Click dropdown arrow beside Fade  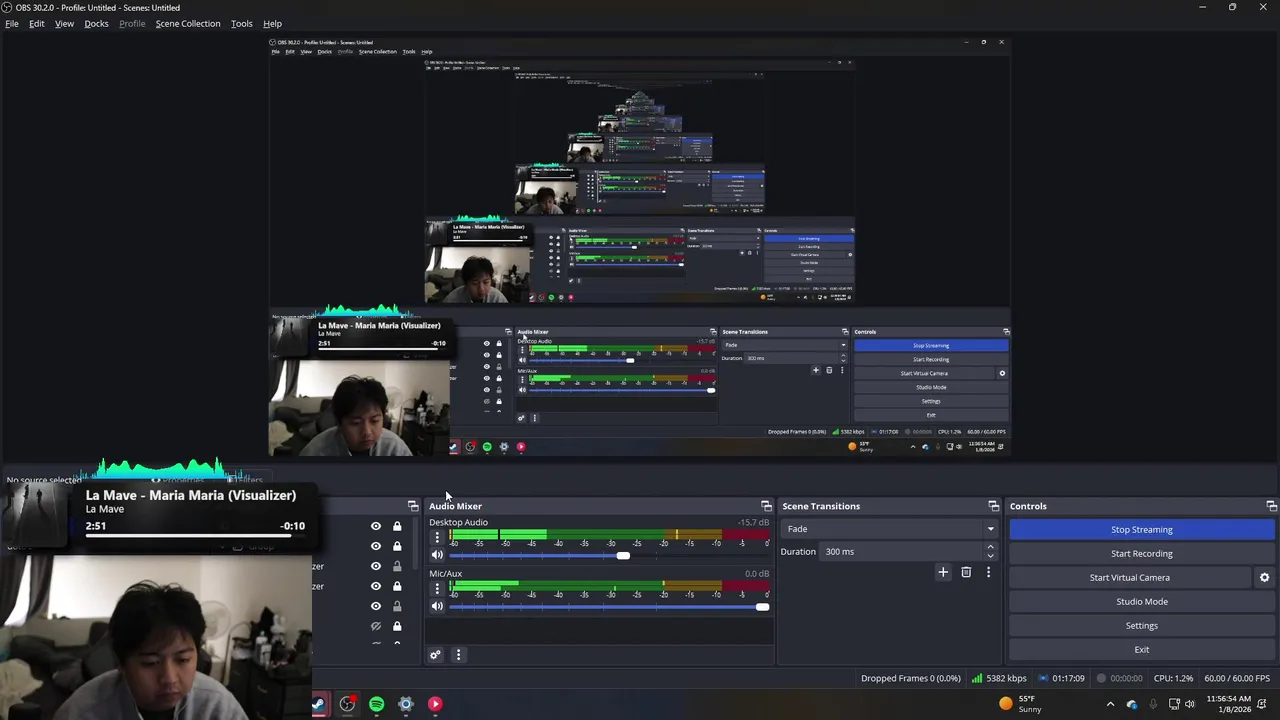(990, 529)
